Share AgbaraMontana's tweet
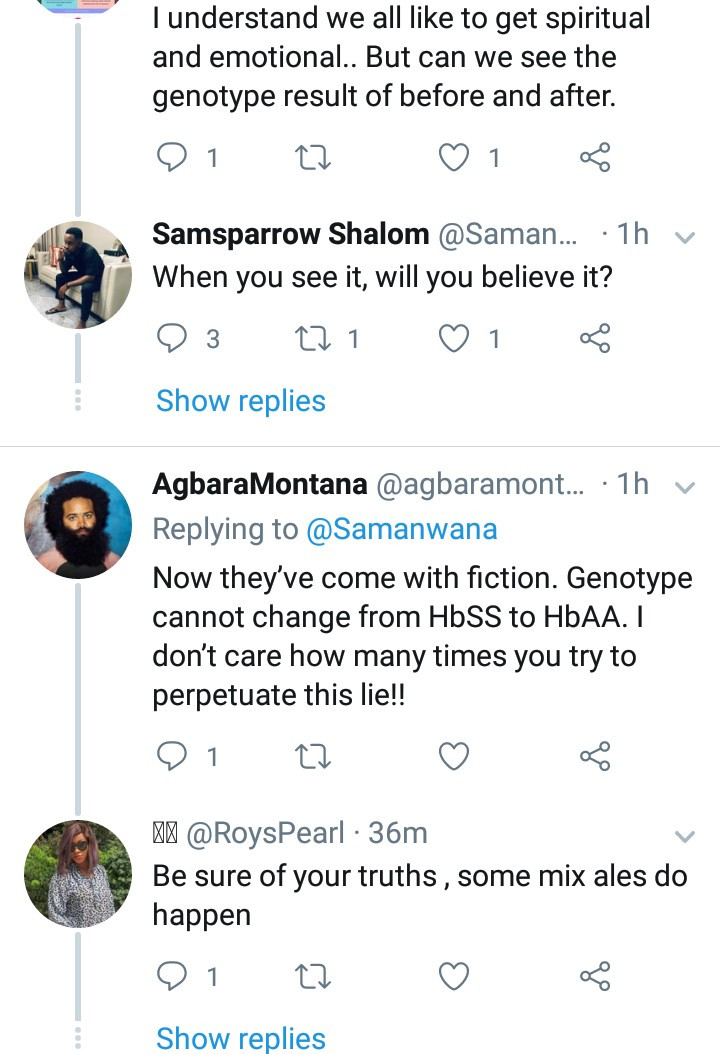This screenshot has width=720, height=1054. pyautogui.click(x=595, y=756)
